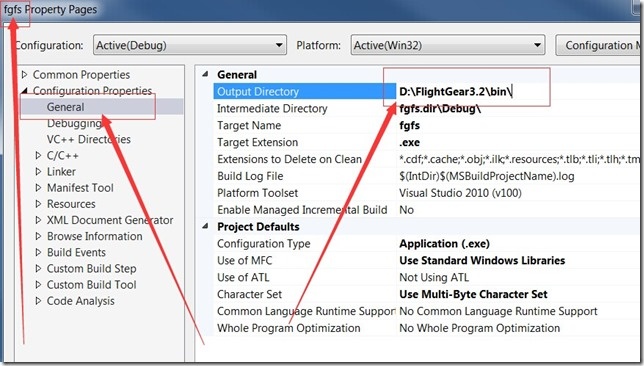This screenshot has height=366, width=644.
Task: Select the Common Properties tree label
Action: tap(81, 75)
